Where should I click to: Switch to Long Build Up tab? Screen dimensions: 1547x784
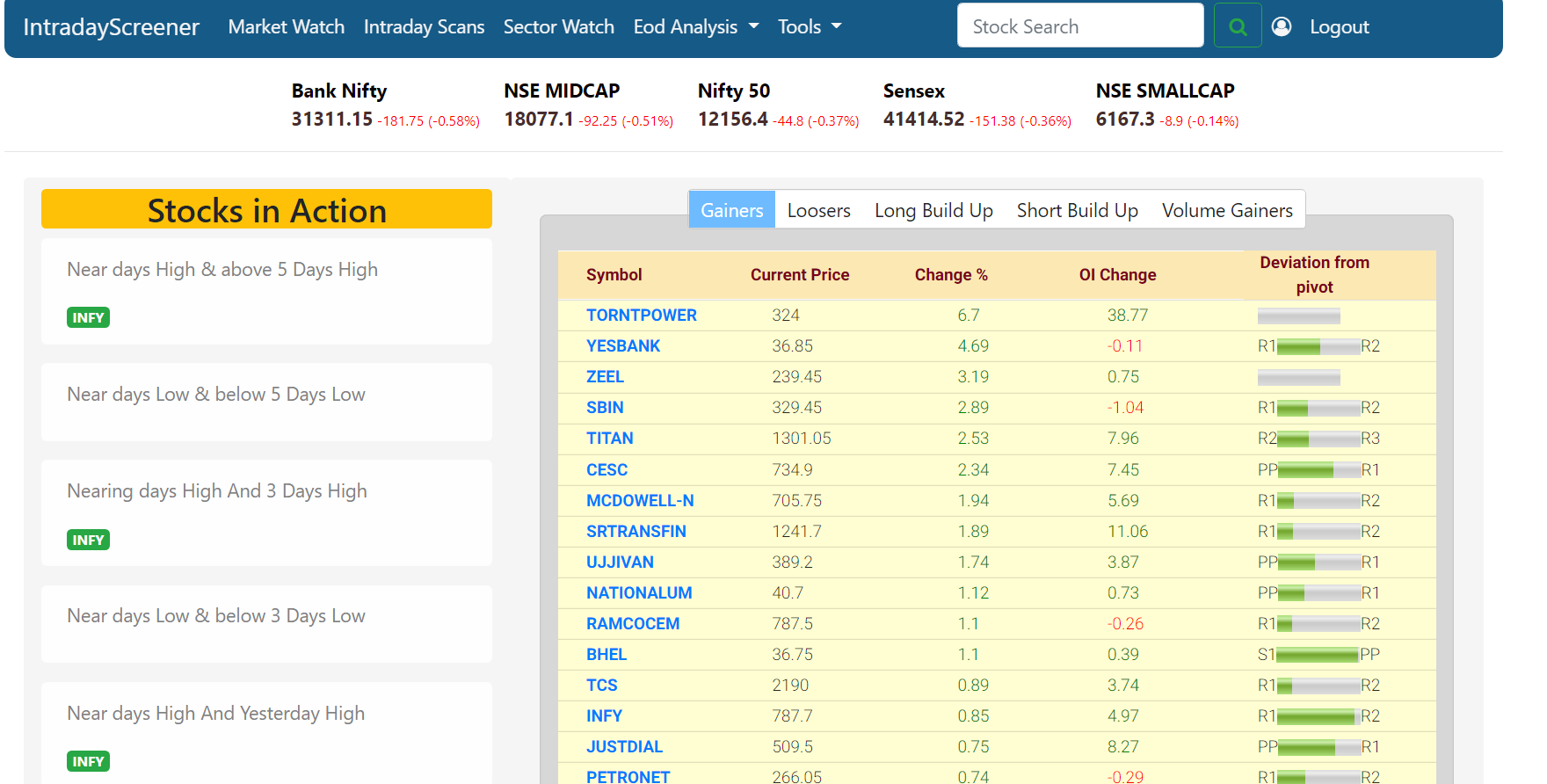tap(933, 210)
